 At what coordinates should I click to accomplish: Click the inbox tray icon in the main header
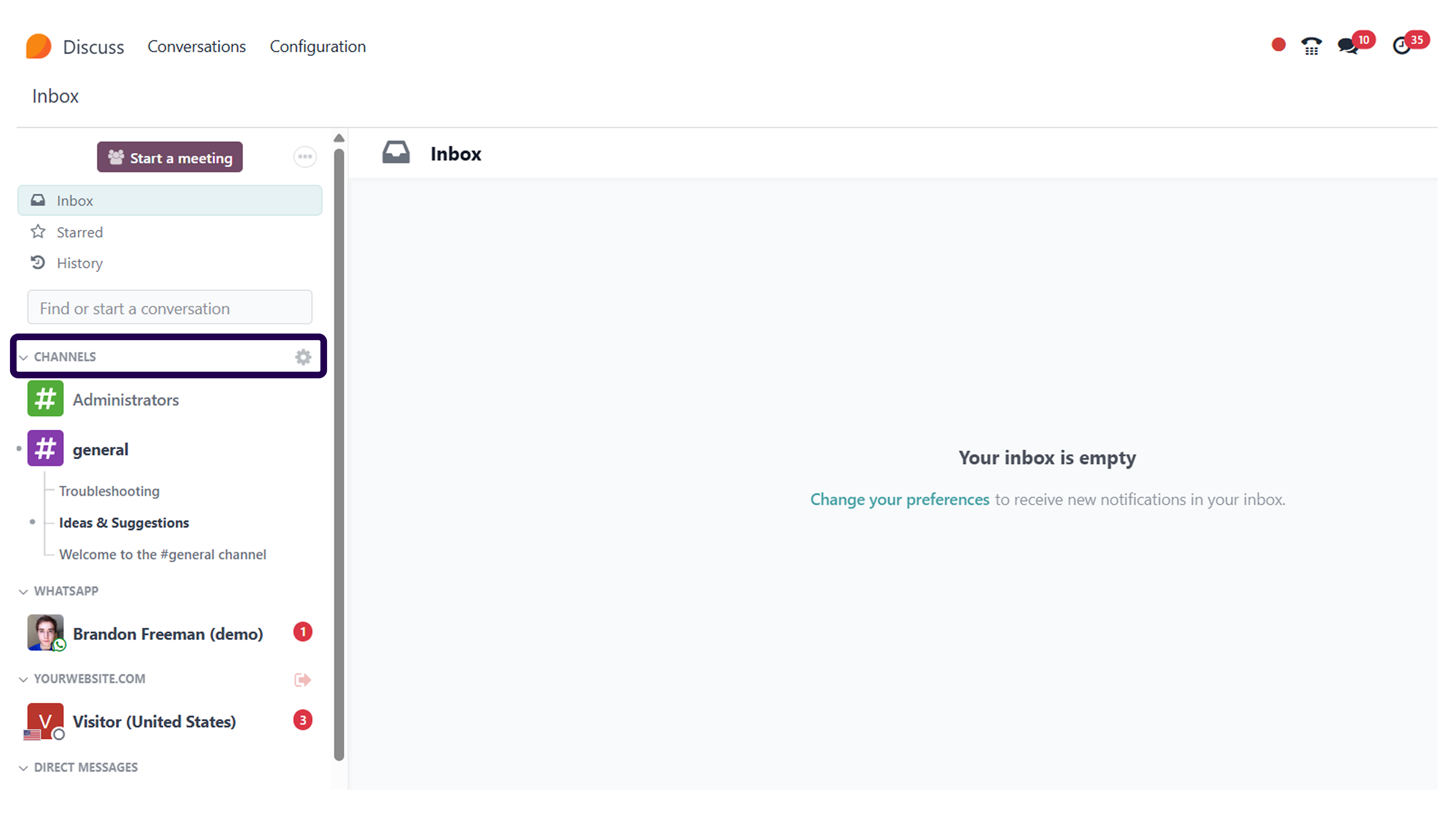[x=396, y=153]
